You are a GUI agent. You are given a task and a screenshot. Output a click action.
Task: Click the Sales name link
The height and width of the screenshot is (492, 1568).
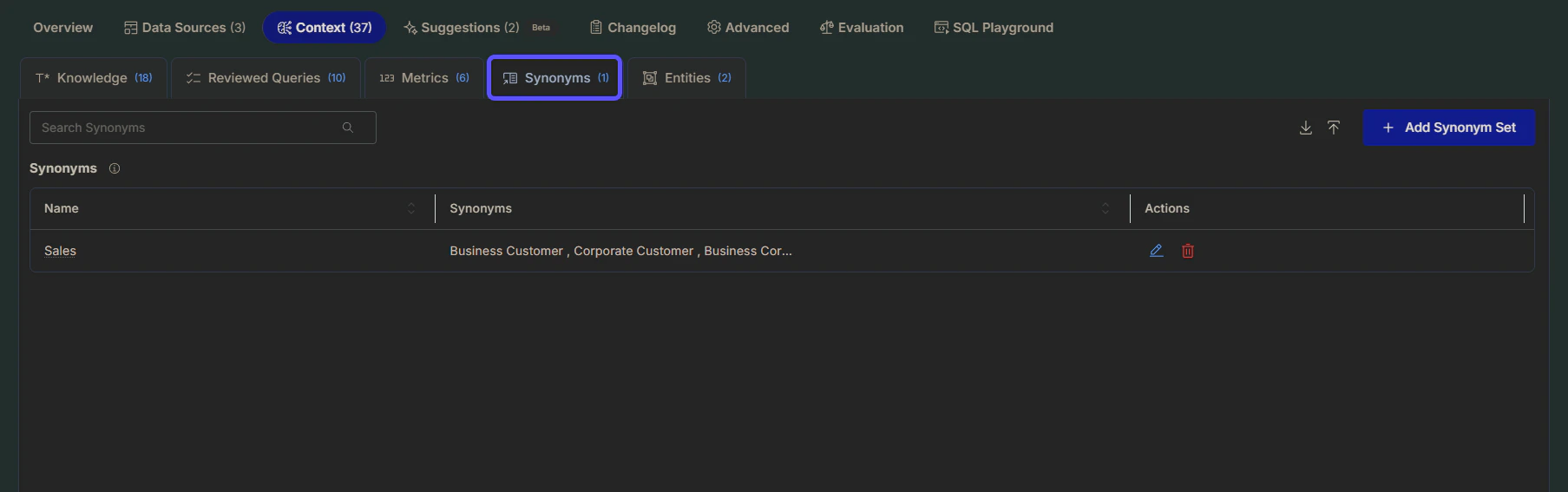(x=60, y=251)
